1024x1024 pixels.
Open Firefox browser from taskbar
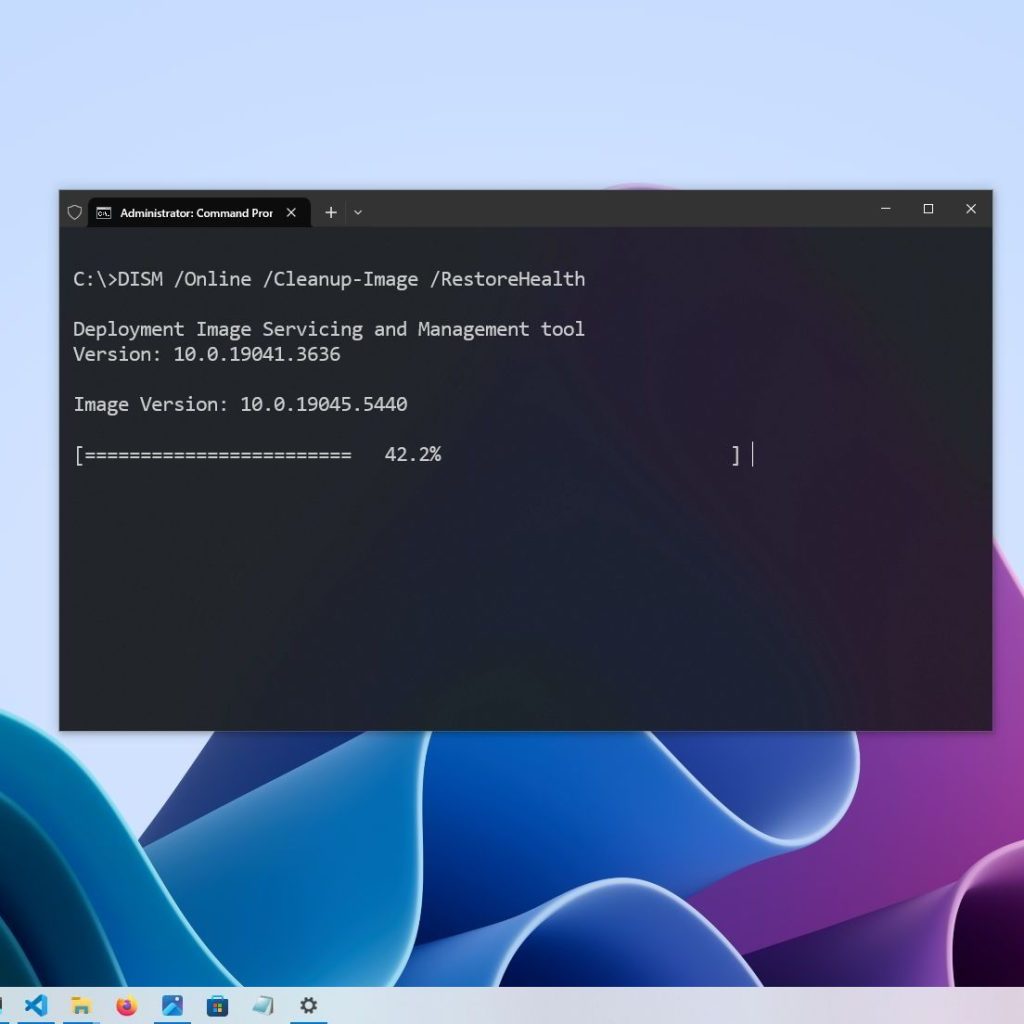pyautogui.click(x=126, y=1005)
